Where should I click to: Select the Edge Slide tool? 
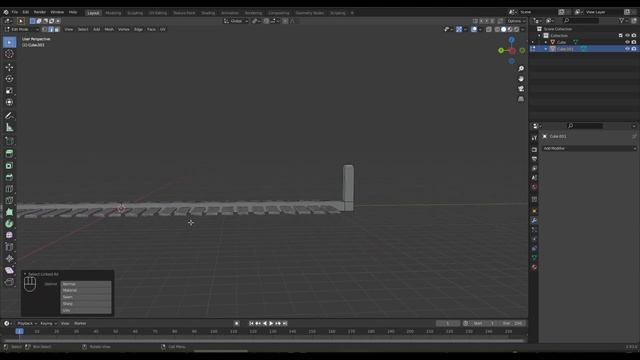click(9, 247)
